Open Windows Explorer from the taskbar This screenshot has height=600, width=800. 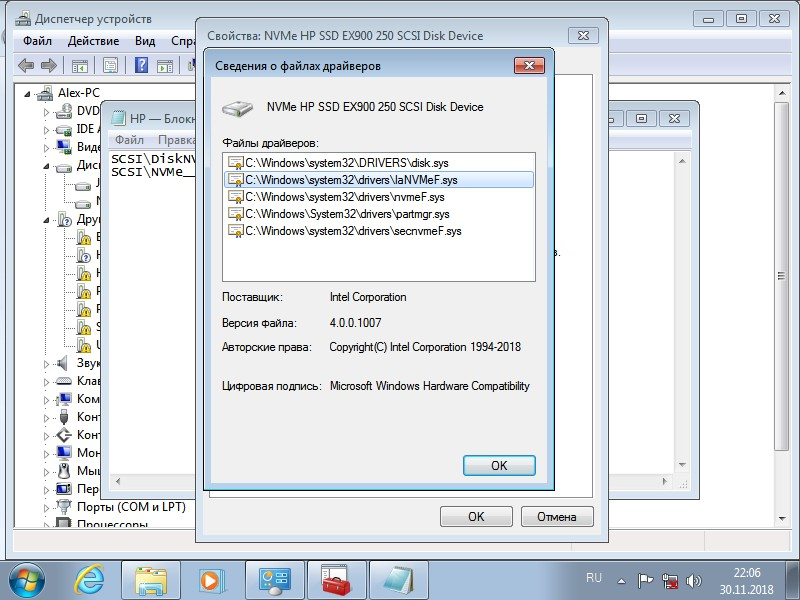tap(151, 581)
